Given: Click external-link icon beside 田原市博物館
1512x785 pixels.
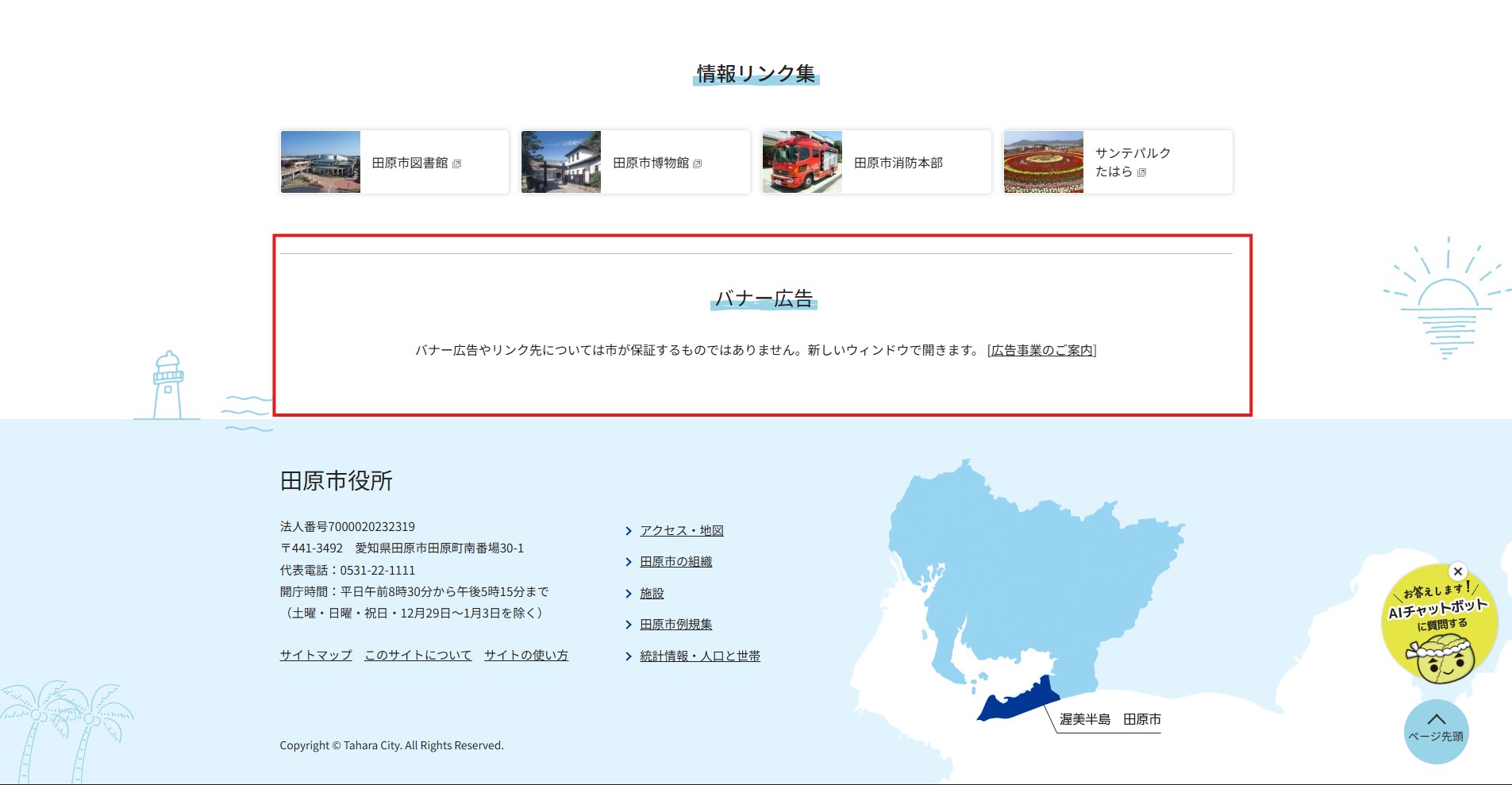Looking at the screenshot, I should pos(698,164).
